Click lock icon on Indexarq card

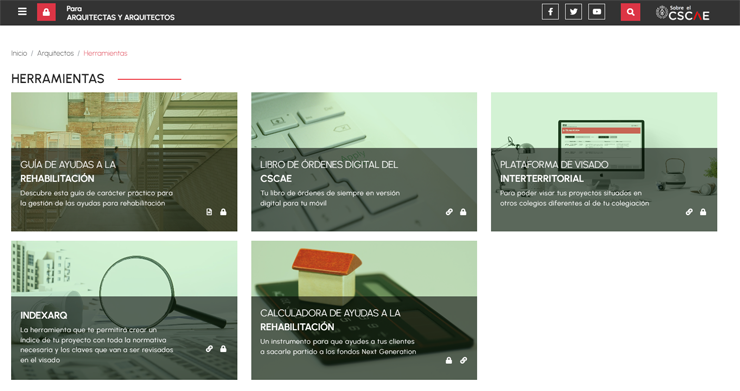click(x=223, y=349)
